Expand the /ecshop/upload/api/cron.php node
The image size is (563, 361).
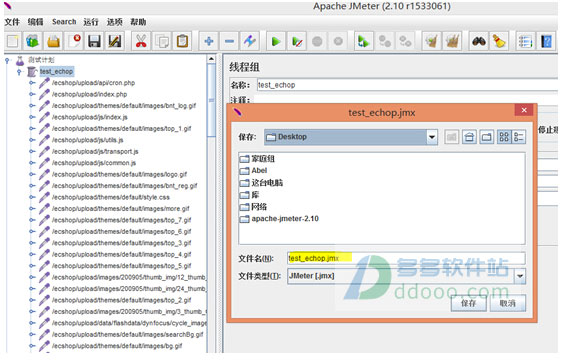pos(32,83)
